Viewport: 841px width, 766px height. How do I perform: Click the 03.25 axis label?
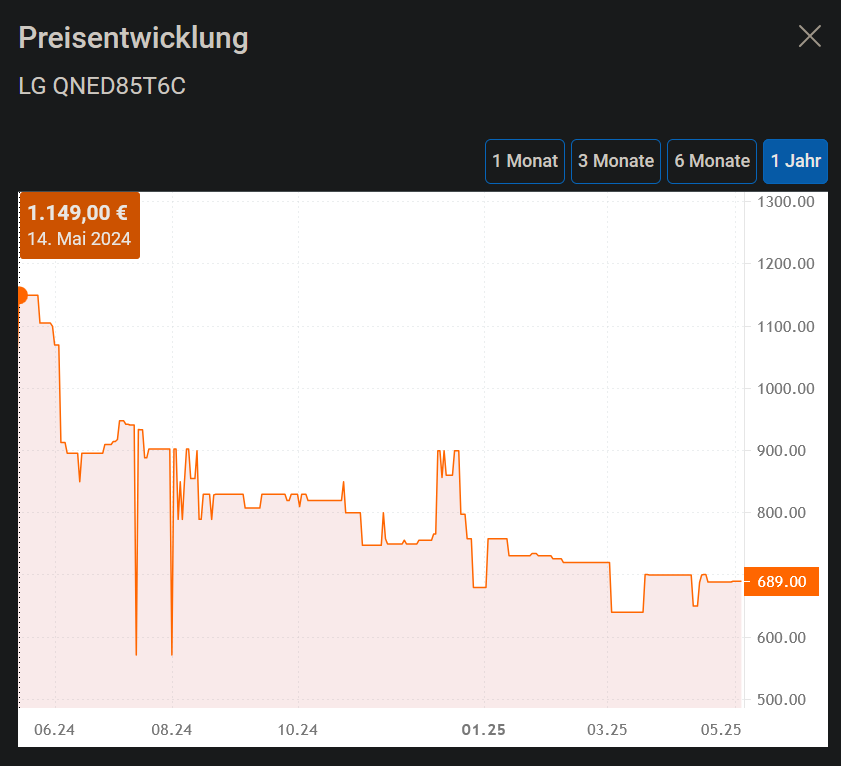click(607, 730)
